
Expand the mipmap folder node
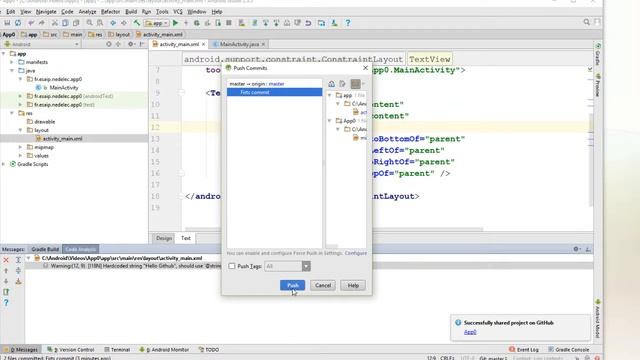click(20, 147)
